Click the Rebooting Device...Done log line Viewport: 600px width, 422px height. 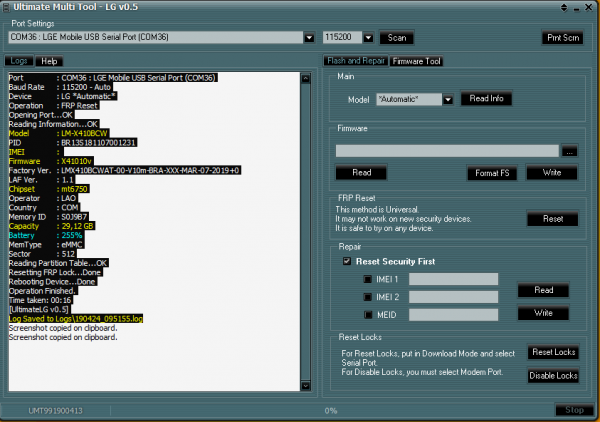(x=52, y=282)
